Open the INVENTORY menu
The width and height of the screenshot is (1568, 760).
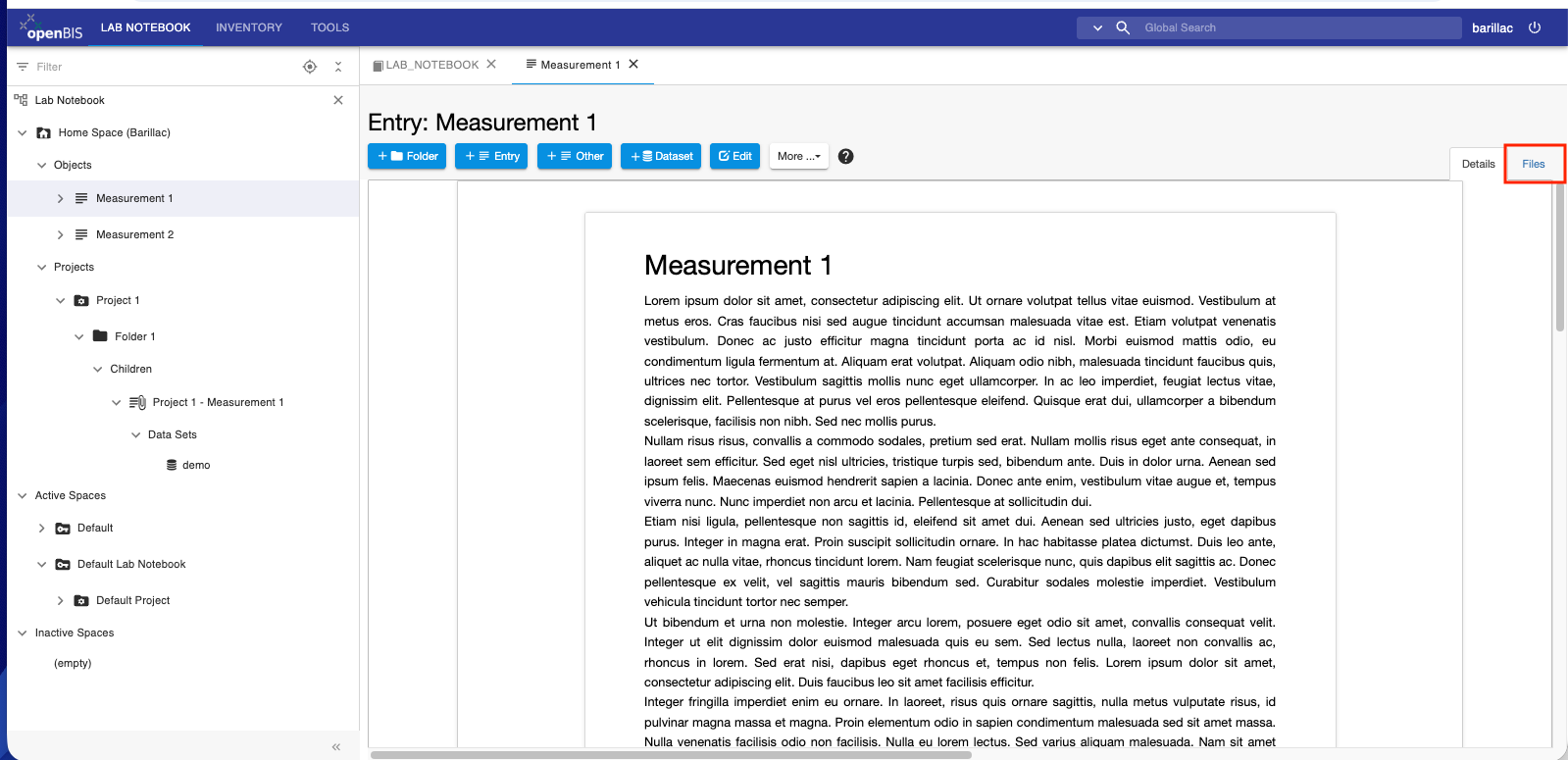point(249,27)
